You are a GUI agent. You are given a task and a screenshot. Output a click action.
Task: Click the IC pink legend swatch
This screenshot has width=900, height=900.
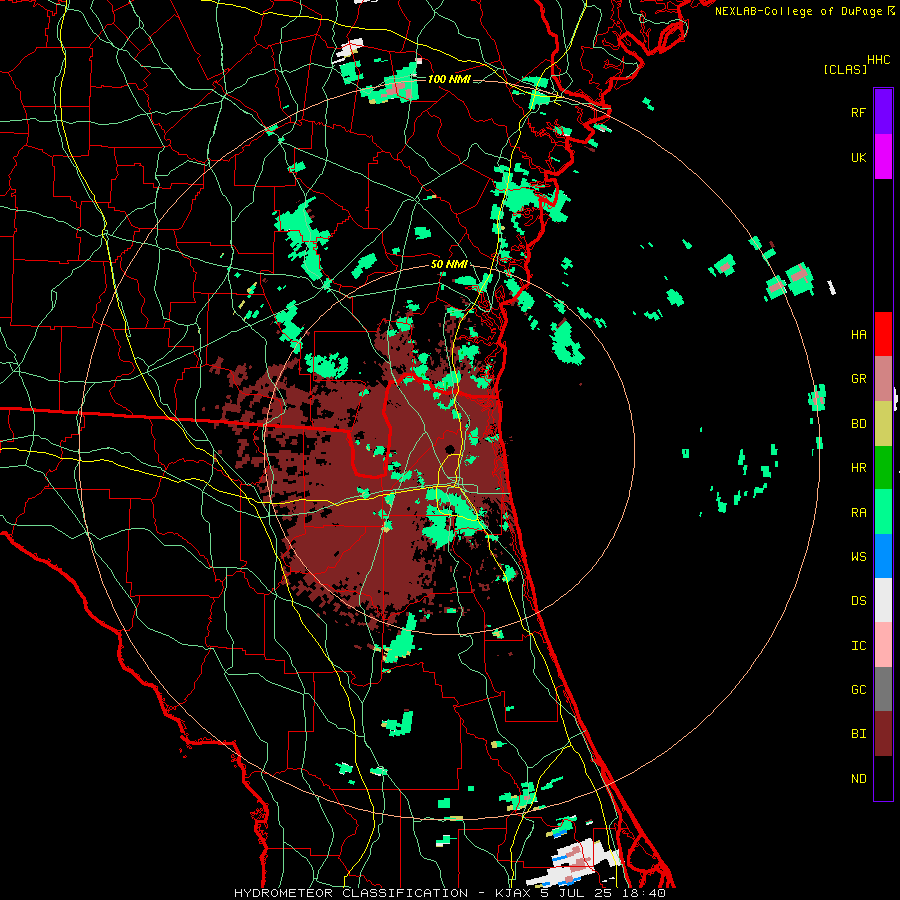point(883,645)
